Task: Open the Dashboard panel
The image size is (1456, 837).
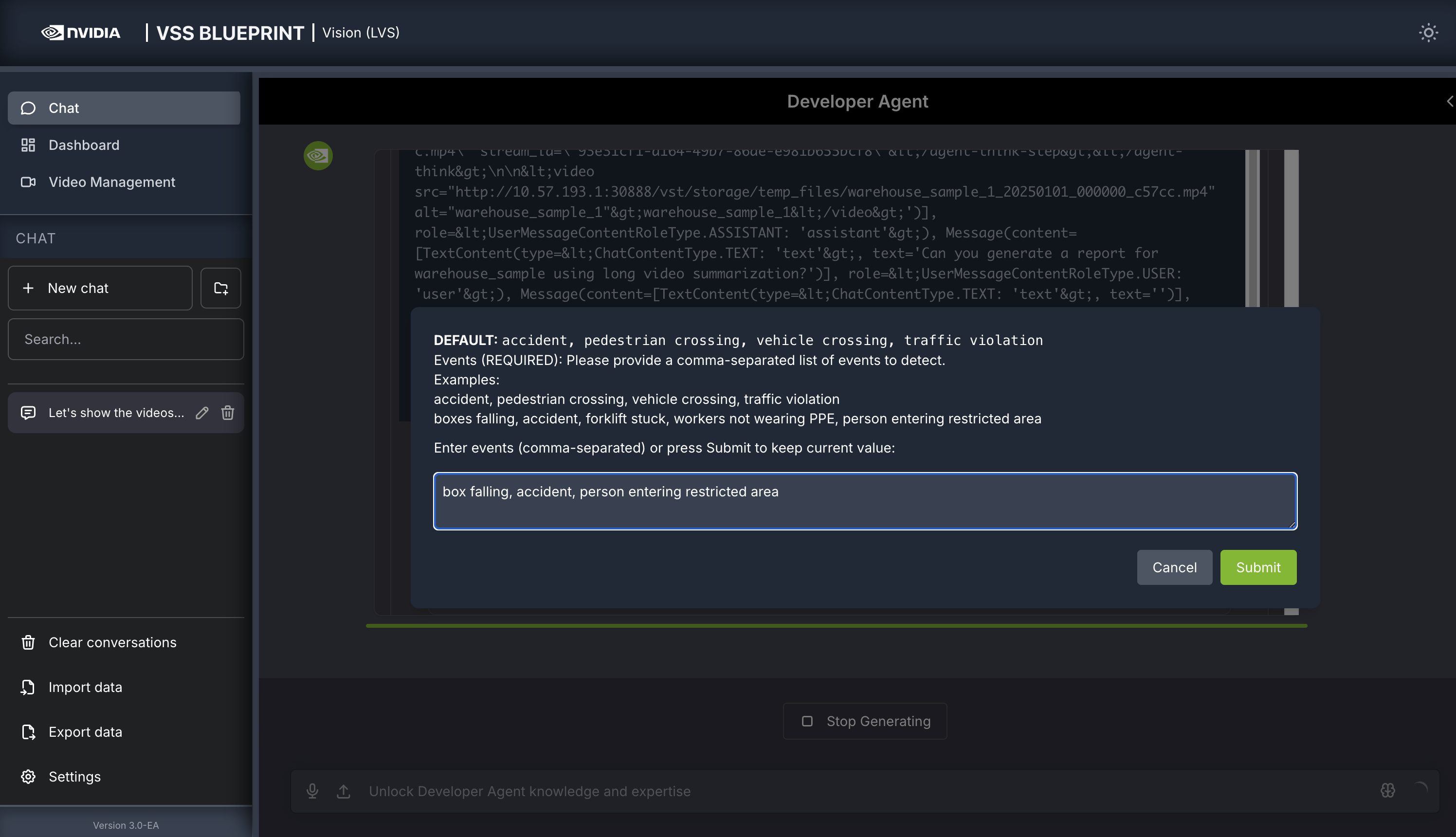Action: 84,145
